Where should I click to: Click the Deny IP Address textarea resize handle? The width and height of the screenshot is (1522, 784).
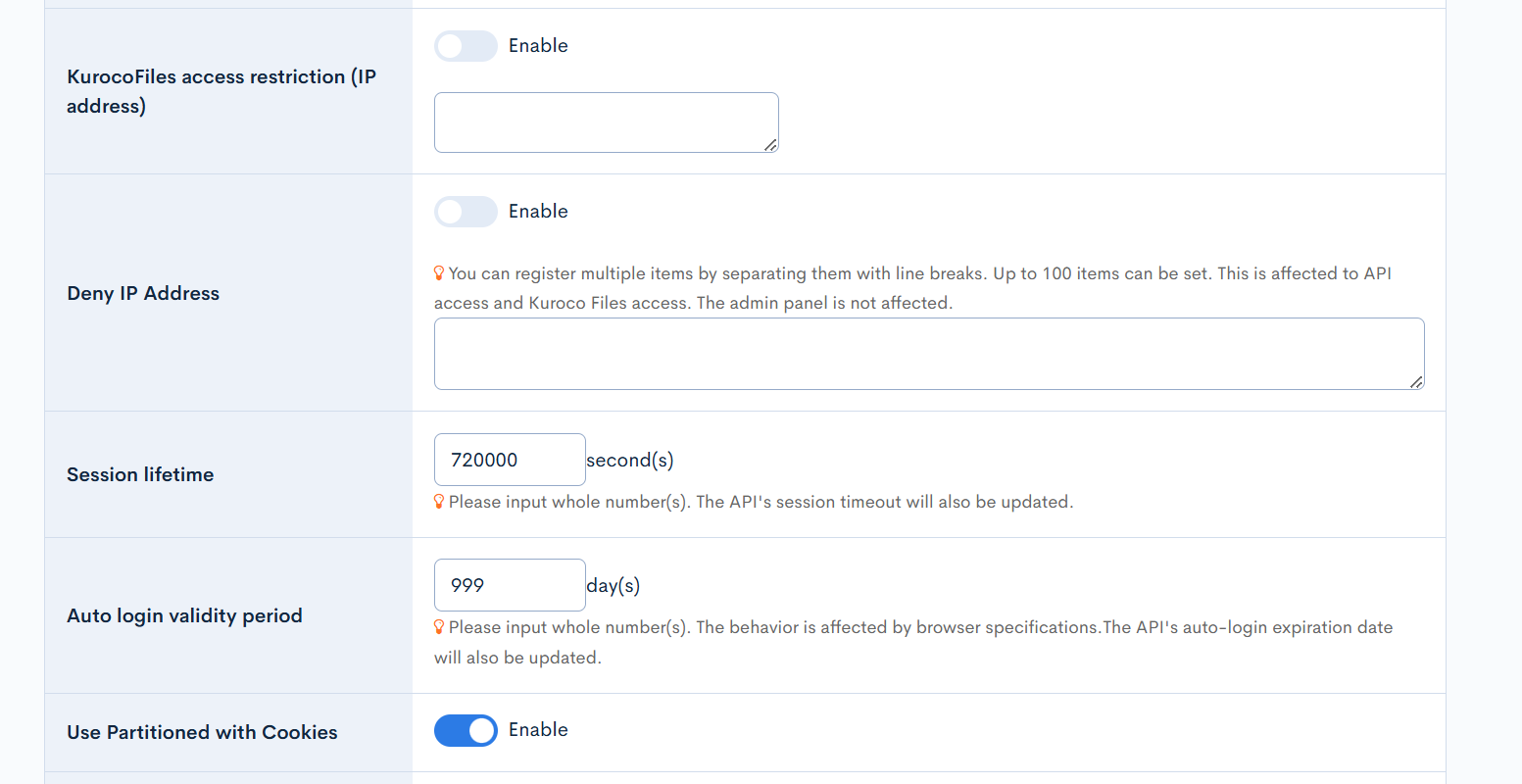(1416, 382)
